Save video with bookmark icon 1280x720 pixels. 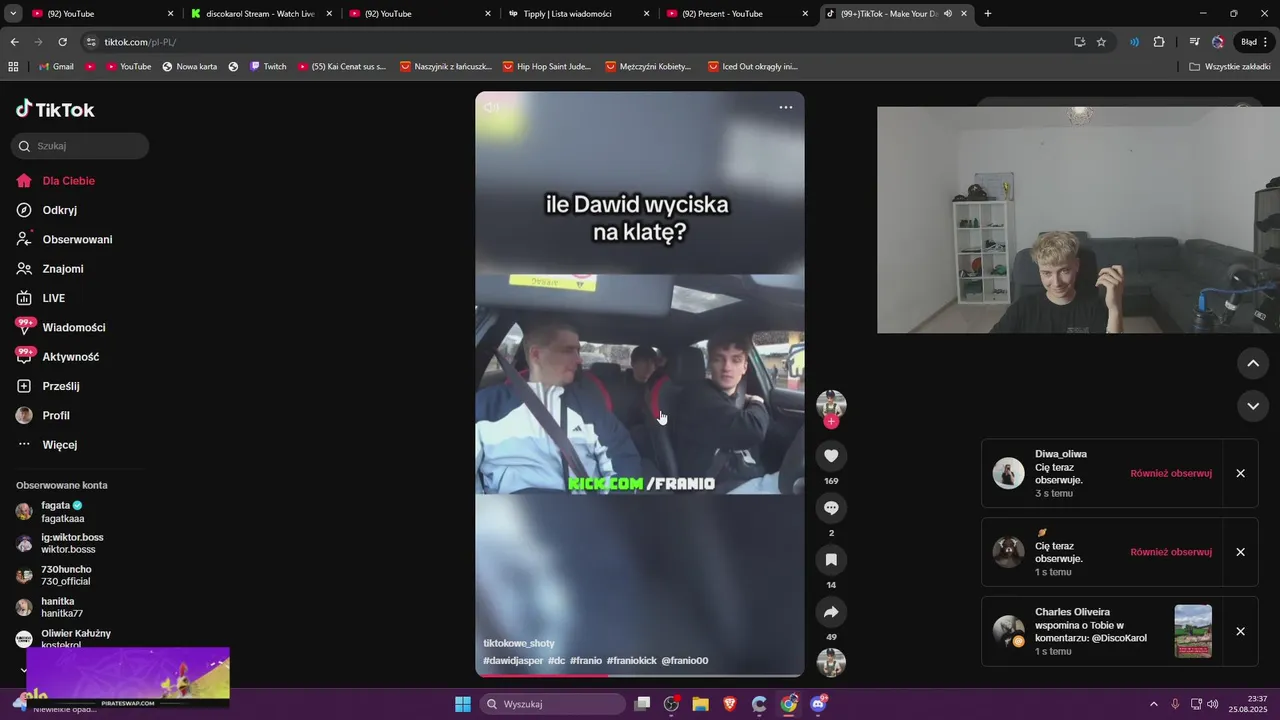click(831, 560)
